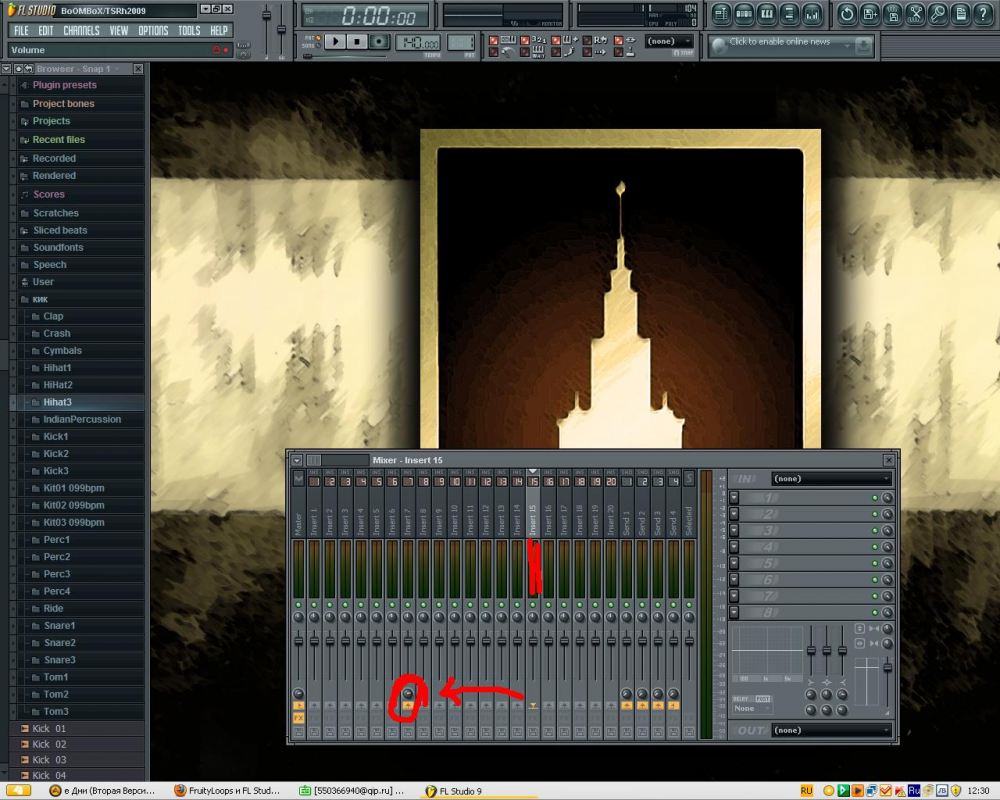The image size is (1000, 800).
Task: Click Insert 7 volume fader
Action: [x=408, y=640]
